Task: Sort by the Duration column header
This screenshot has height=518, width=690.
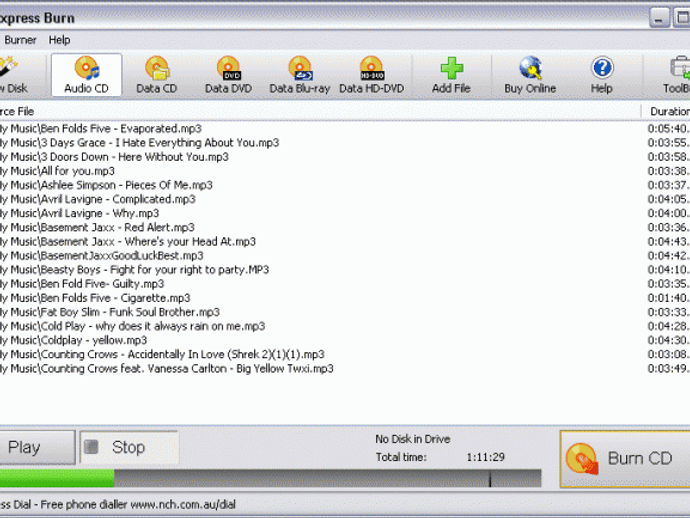Action: (x=666, y=111)
